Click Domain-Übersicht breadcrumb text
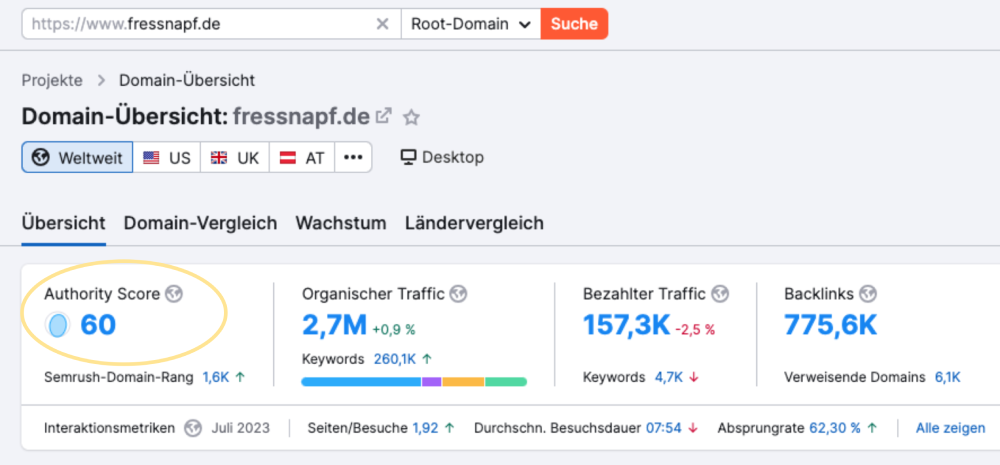 click(187, 80)
